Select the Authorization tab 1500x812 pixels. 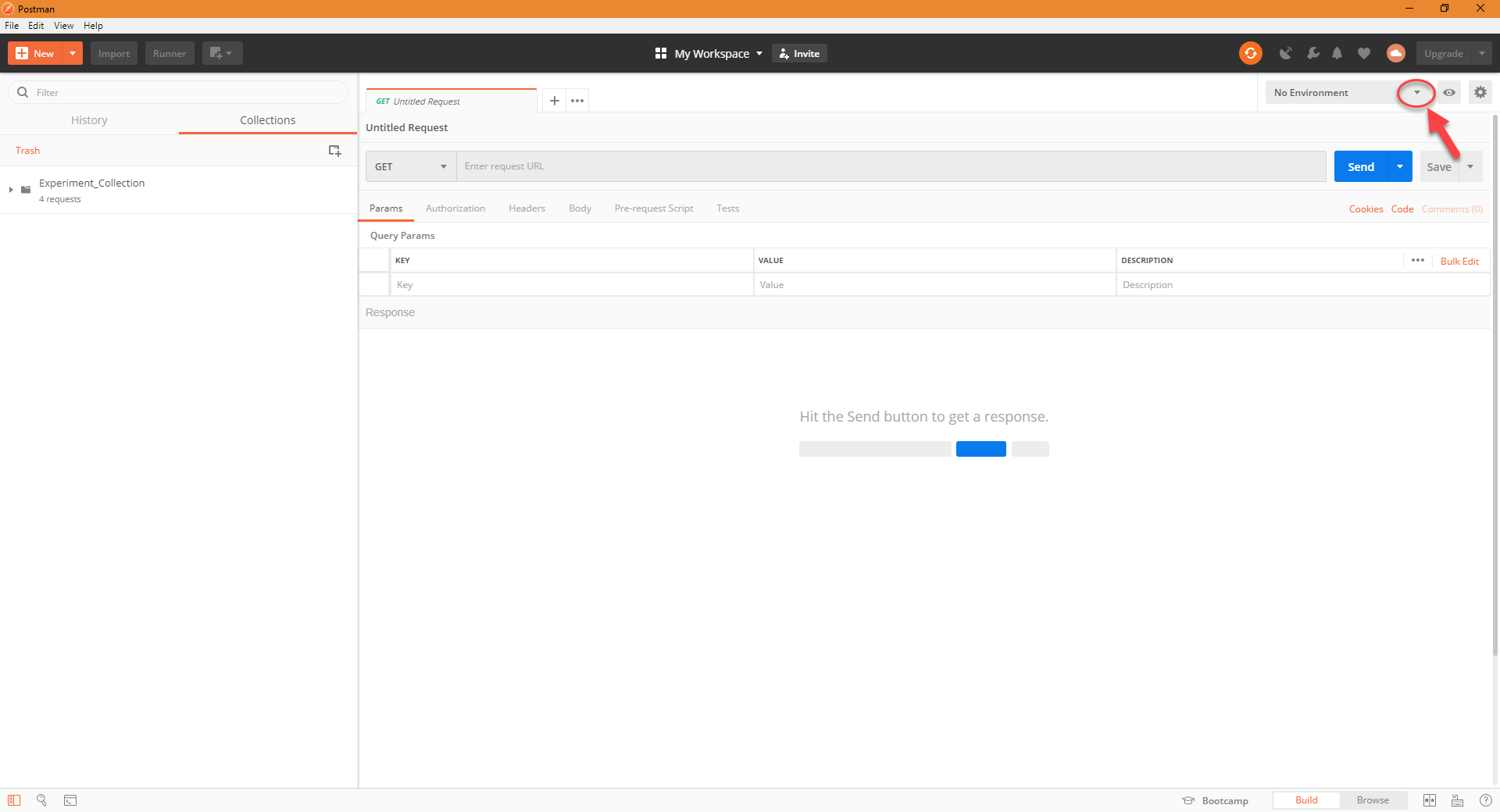tap(455, 208)
